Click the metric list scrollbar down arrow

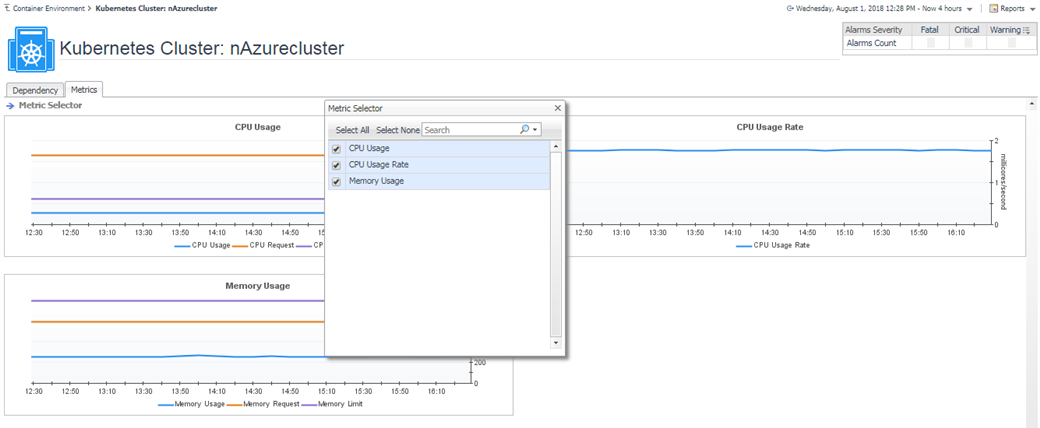pos(556,342)
